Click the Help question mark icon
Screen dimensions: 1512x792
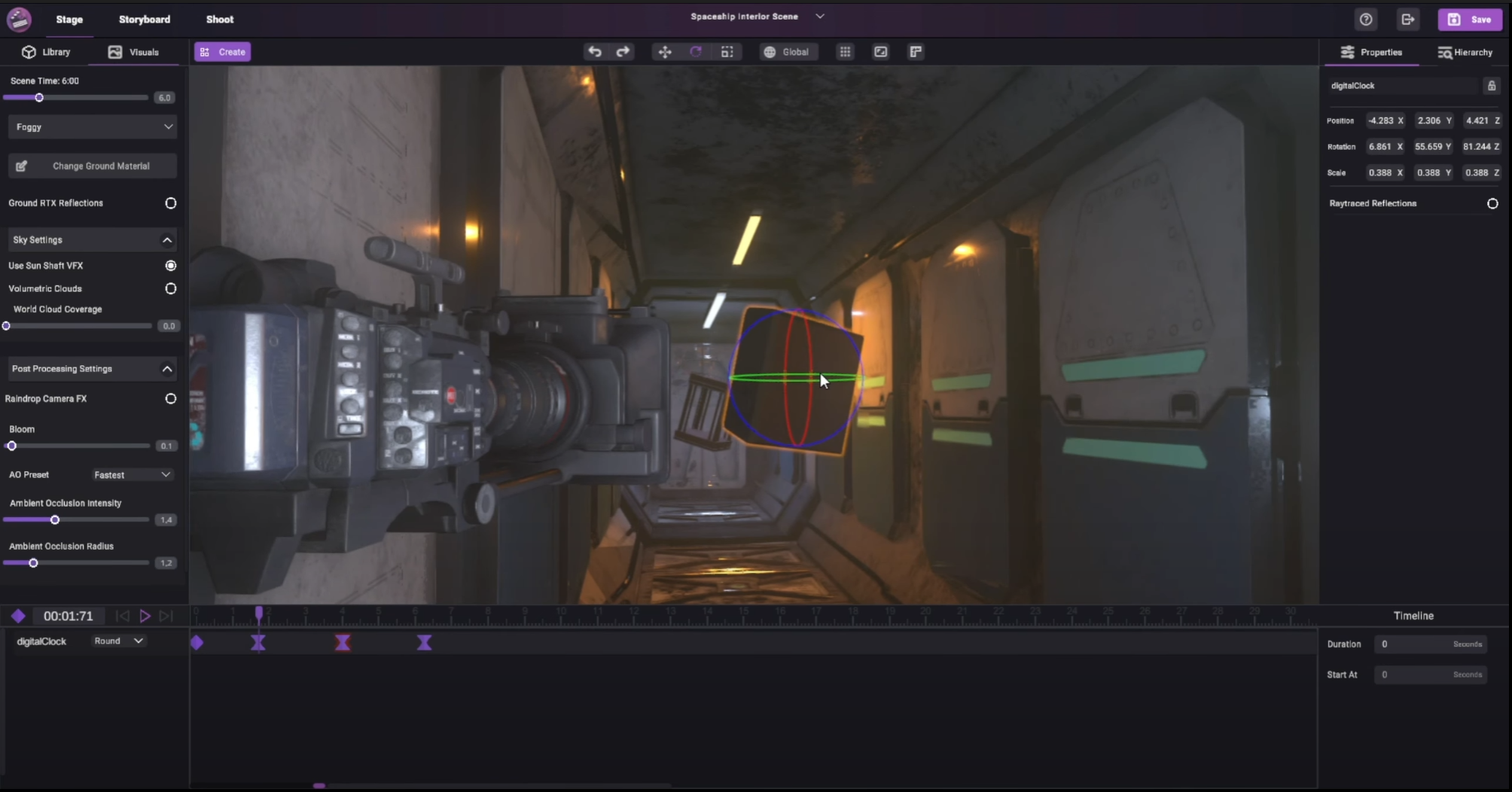[1365, 20]
